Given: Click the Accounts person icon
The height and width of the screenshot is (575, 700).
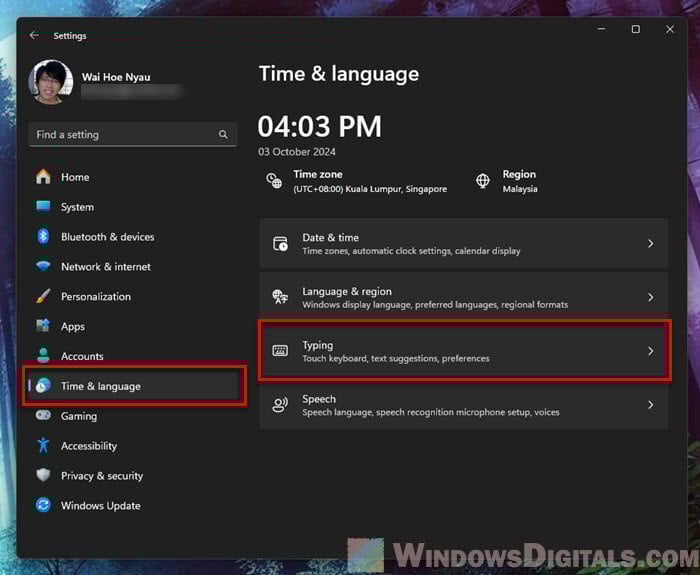Looking at the screenshot, I should coord(43,355).
